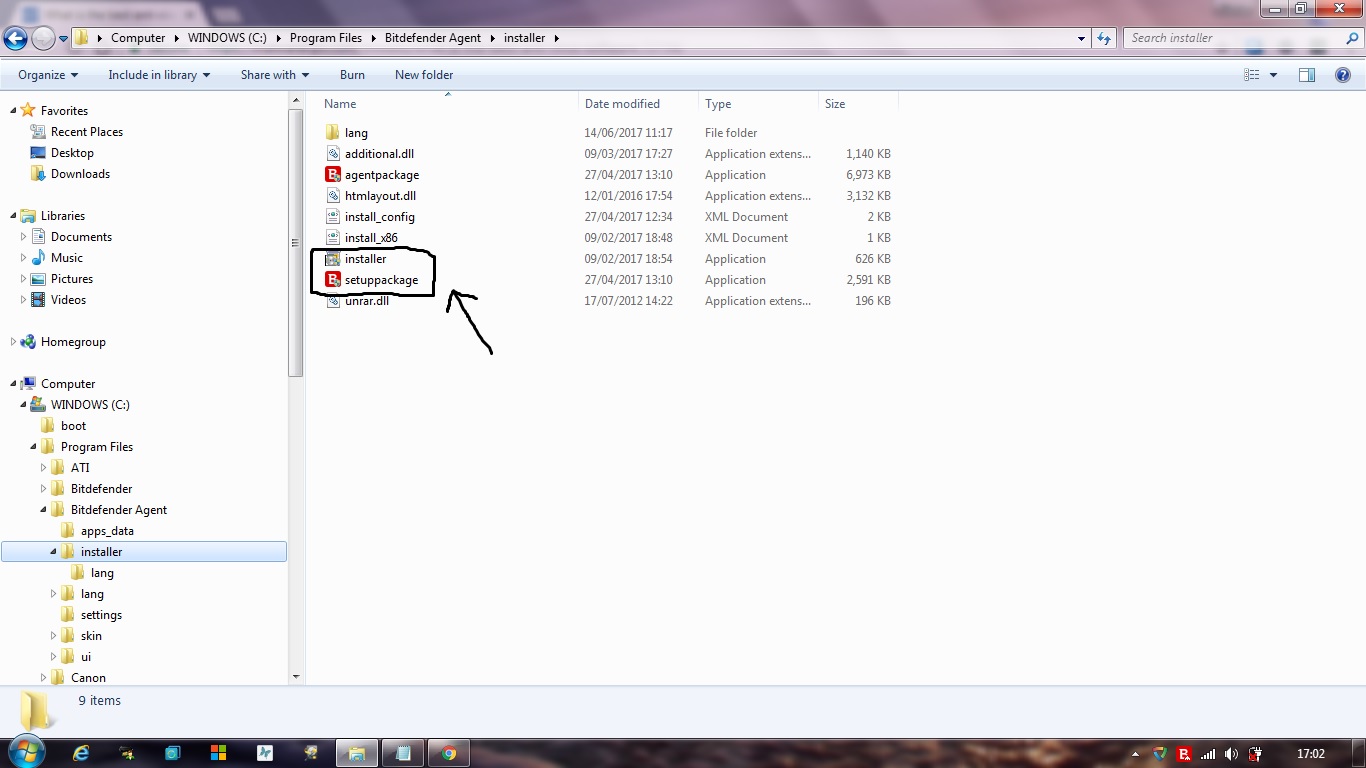
Task: Expand the Documents library node
Action: tap(23, 237)
